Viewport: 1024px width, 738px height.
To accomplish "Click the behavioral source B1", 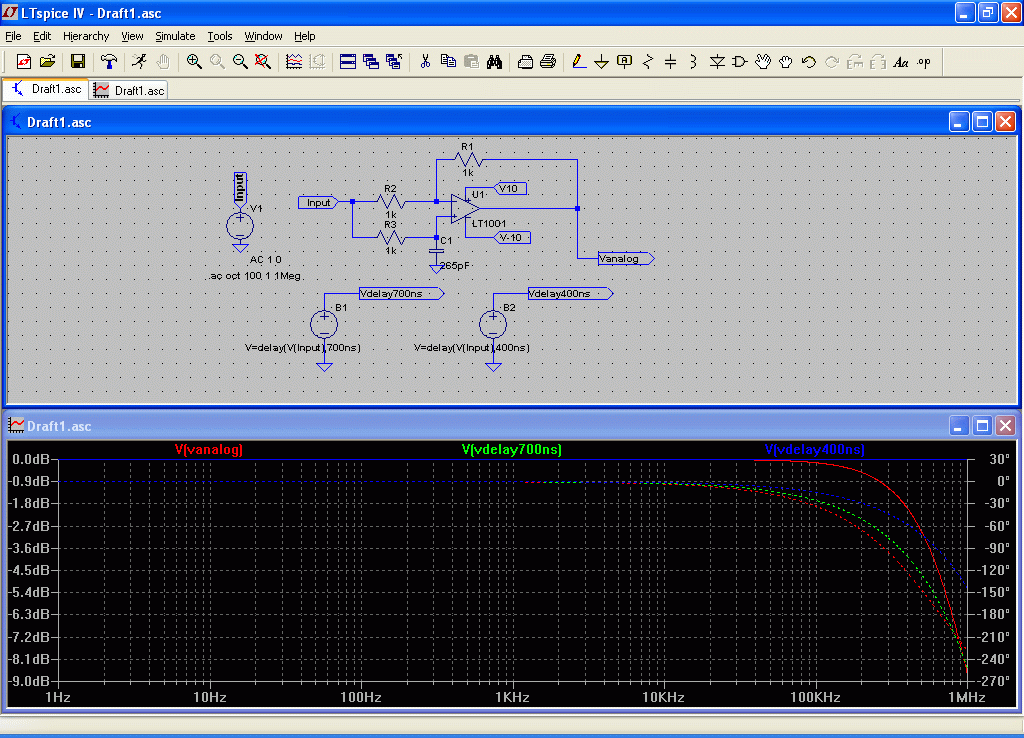I will (324, 324).
